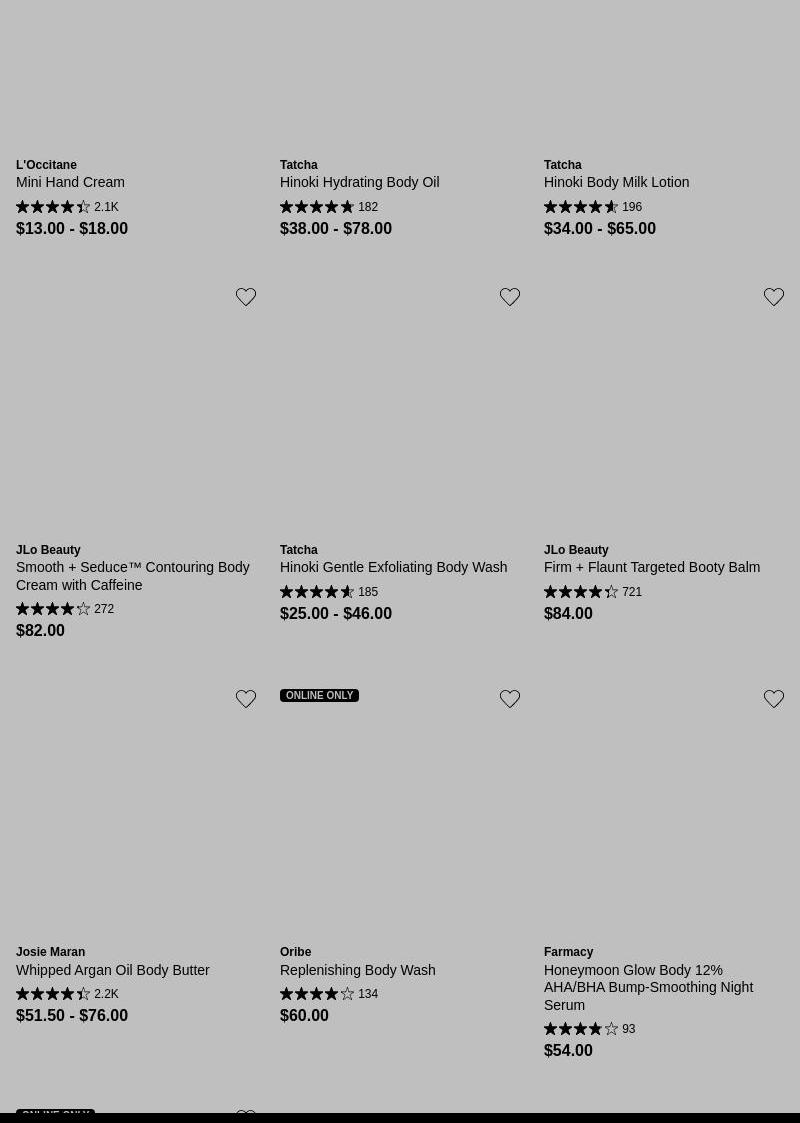800x1123 pixels.
Task: Go to Firm + Flaunt Targeted Booty Balm
Action: pyautogui.click(x=651, y=567)
